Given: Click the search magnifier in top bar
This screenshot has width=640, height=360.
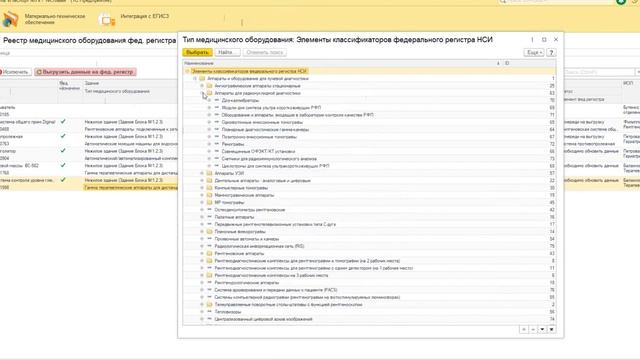Looking at the screenshot, I should tap(503, 2).
